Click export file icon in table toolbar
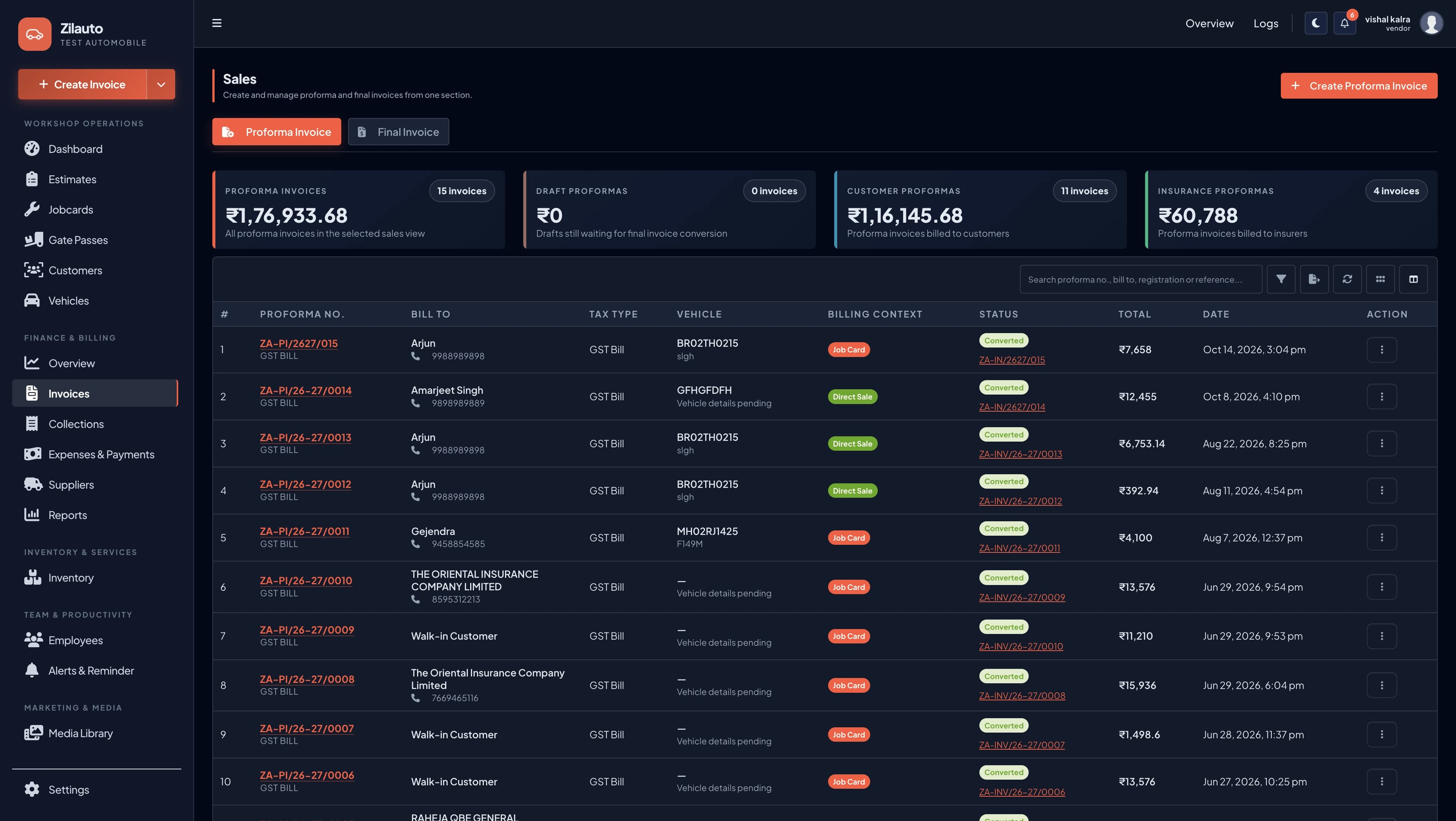 coord(1314,279)
